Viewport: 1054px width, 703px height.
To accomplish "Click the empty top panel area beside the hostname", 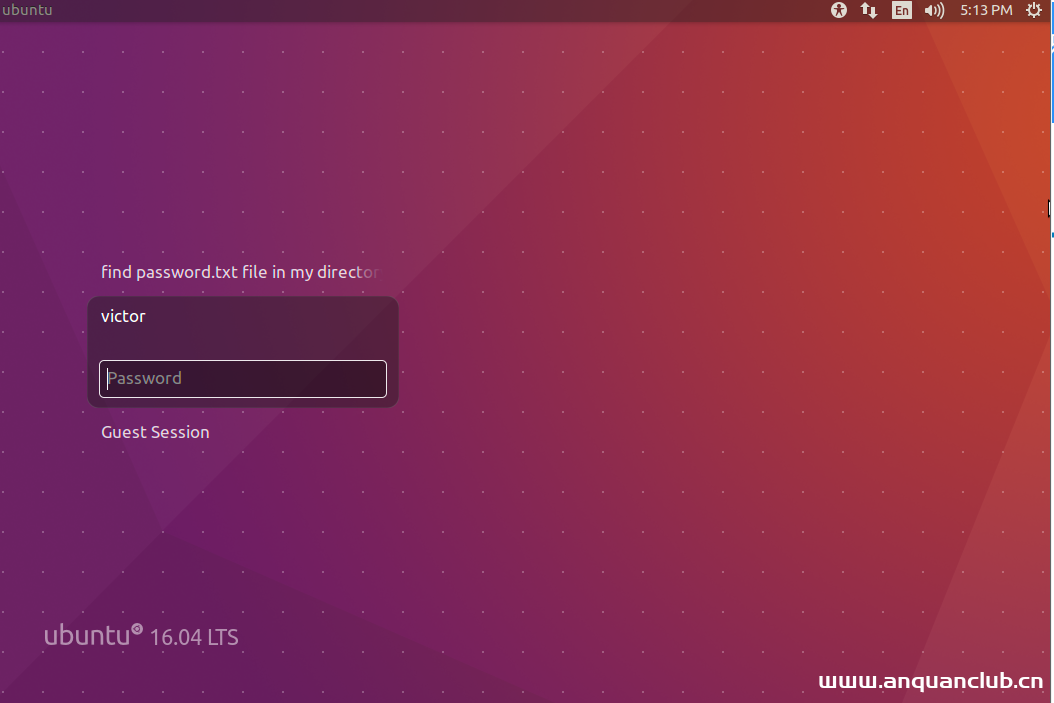I will (x=400, y=10).
